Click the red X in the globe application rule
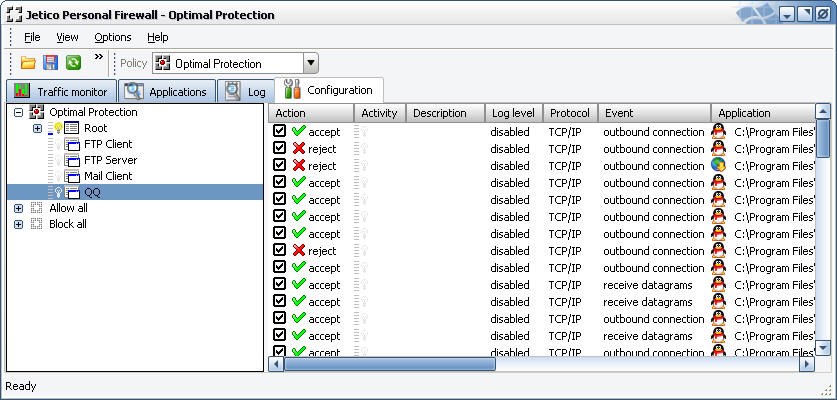The height and width of the screenshot is (400, 837). [299, 166]
